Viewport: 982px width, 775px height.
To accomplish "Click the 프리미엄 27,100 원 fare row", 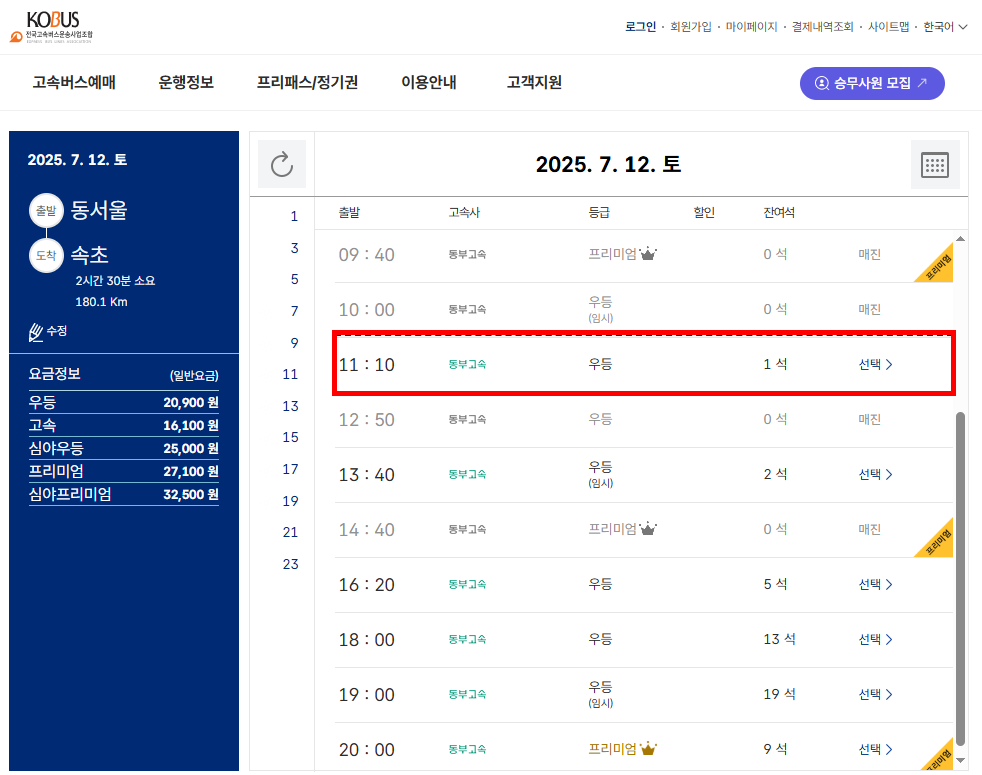I will click(123, 471).
